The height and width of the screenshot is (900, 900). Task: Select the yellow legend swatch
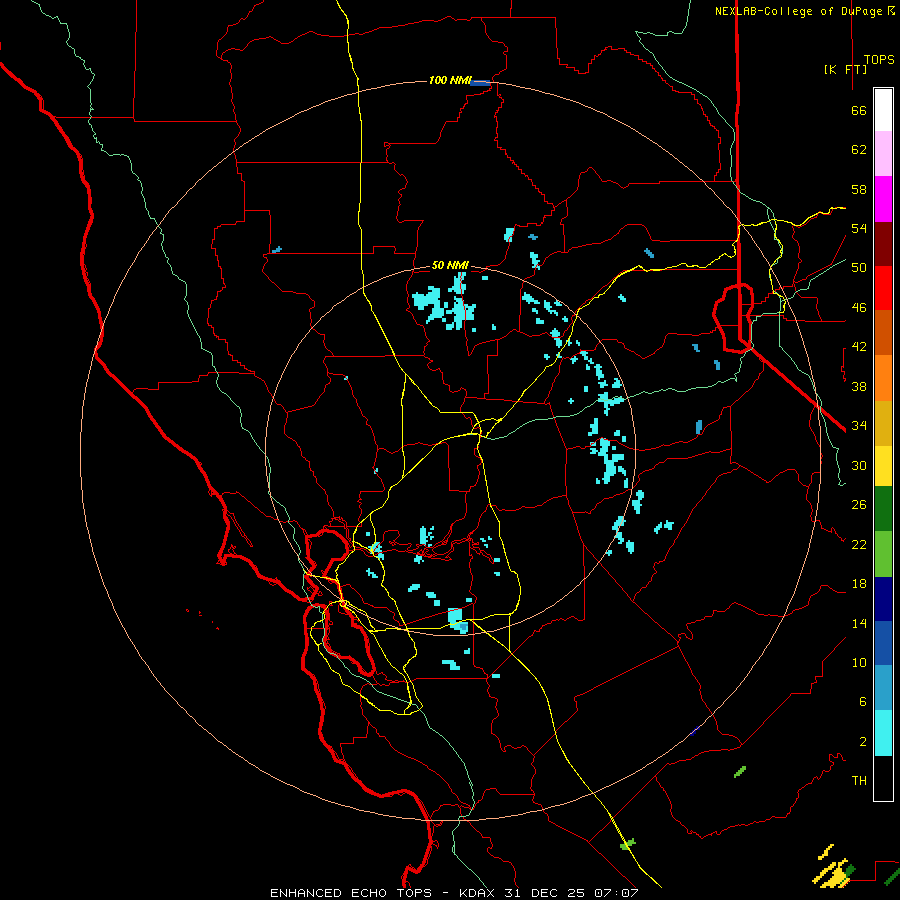pos(883,466)
